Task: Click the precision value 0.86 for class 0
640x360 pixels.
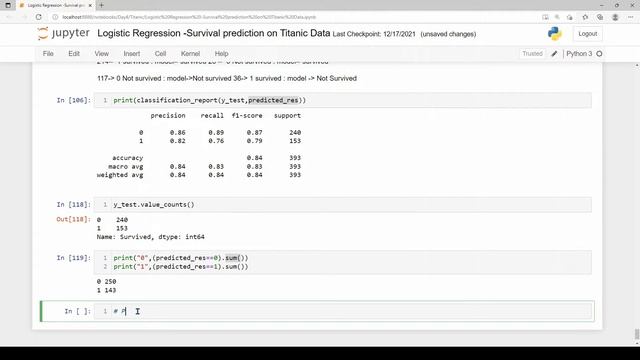Action: (x=178, y=133)
